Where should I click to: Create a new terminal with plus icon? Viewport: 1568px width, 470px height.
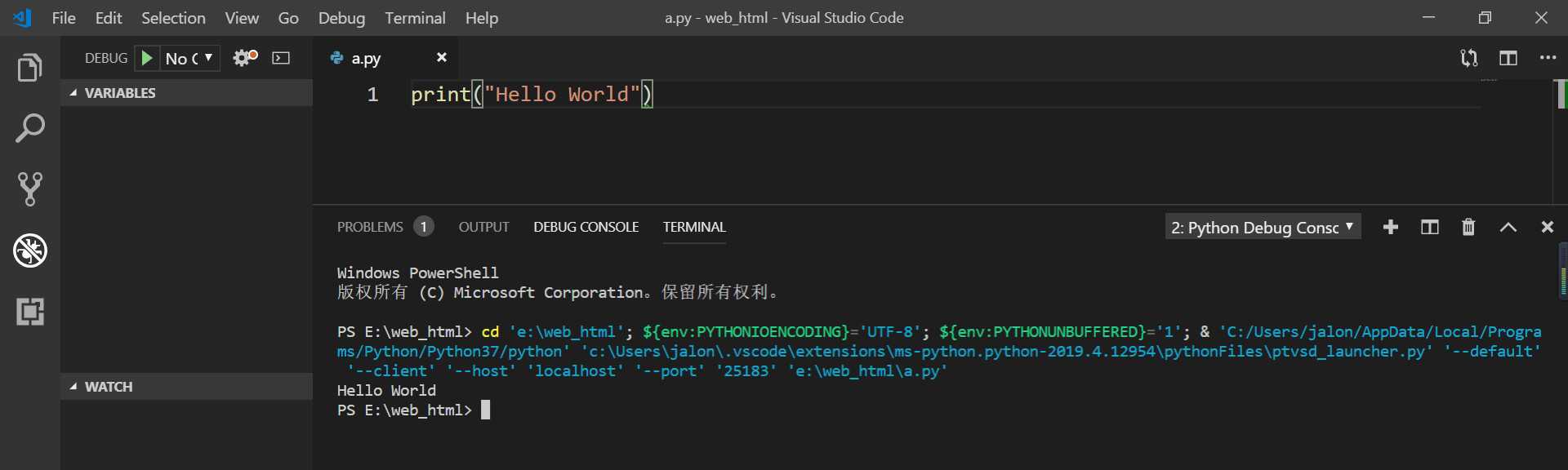(x=1391, y=227)
